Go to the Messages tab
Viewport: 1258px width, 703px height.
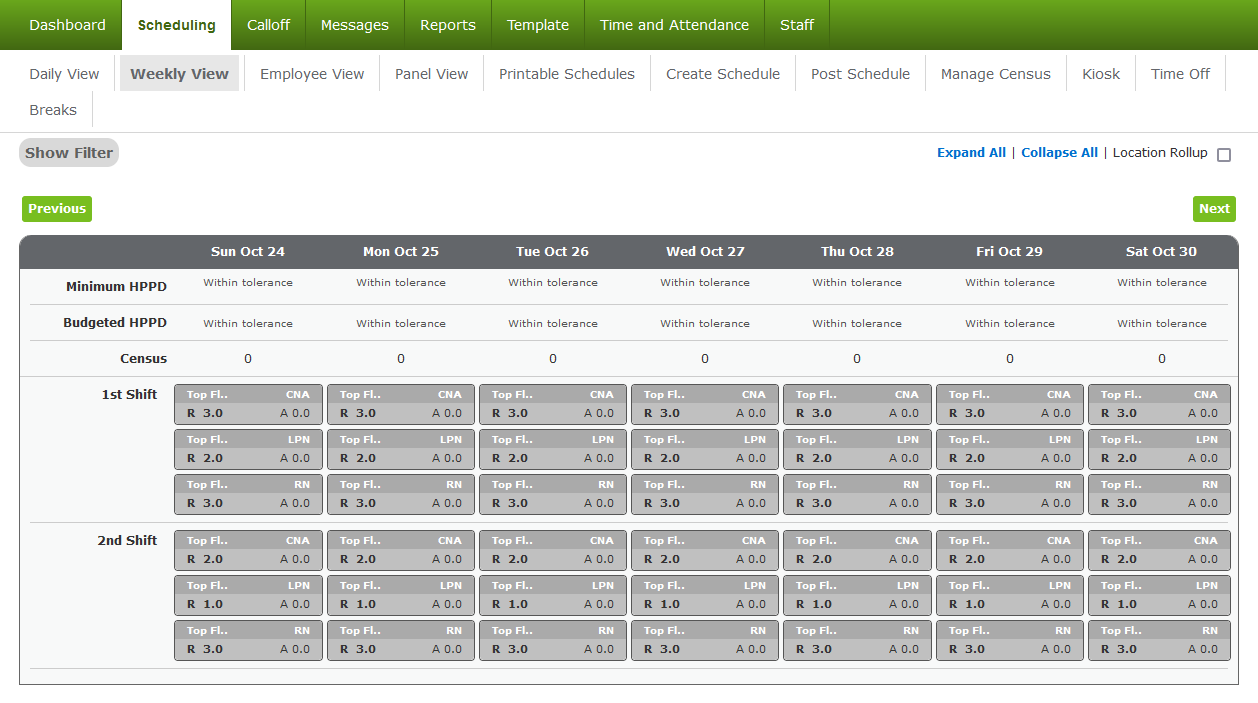point(354,24)
